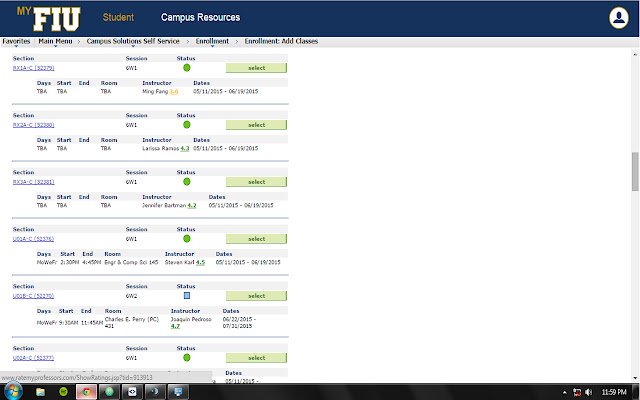Open Ming Fang's 3.6 rating link
The width and height of the screenshot is (640, 400).
(x=174, y=91)
